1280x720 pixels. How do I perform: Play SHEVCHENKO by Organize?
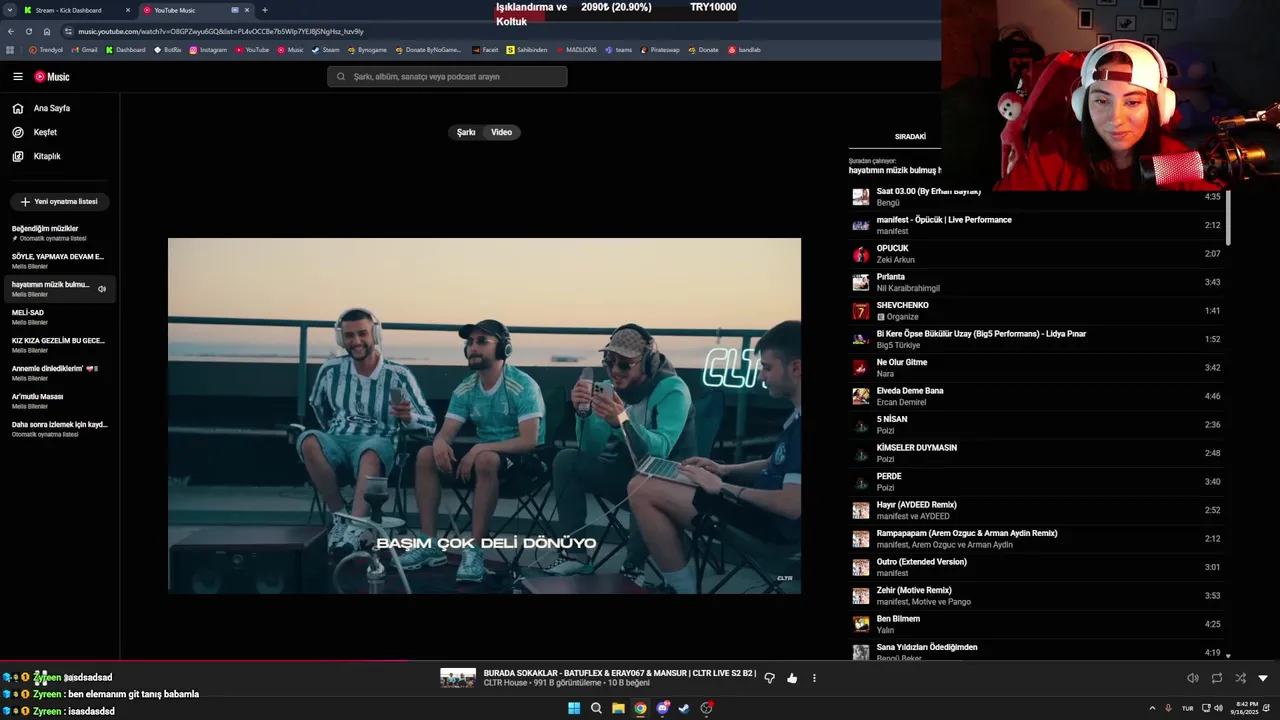1036,311
